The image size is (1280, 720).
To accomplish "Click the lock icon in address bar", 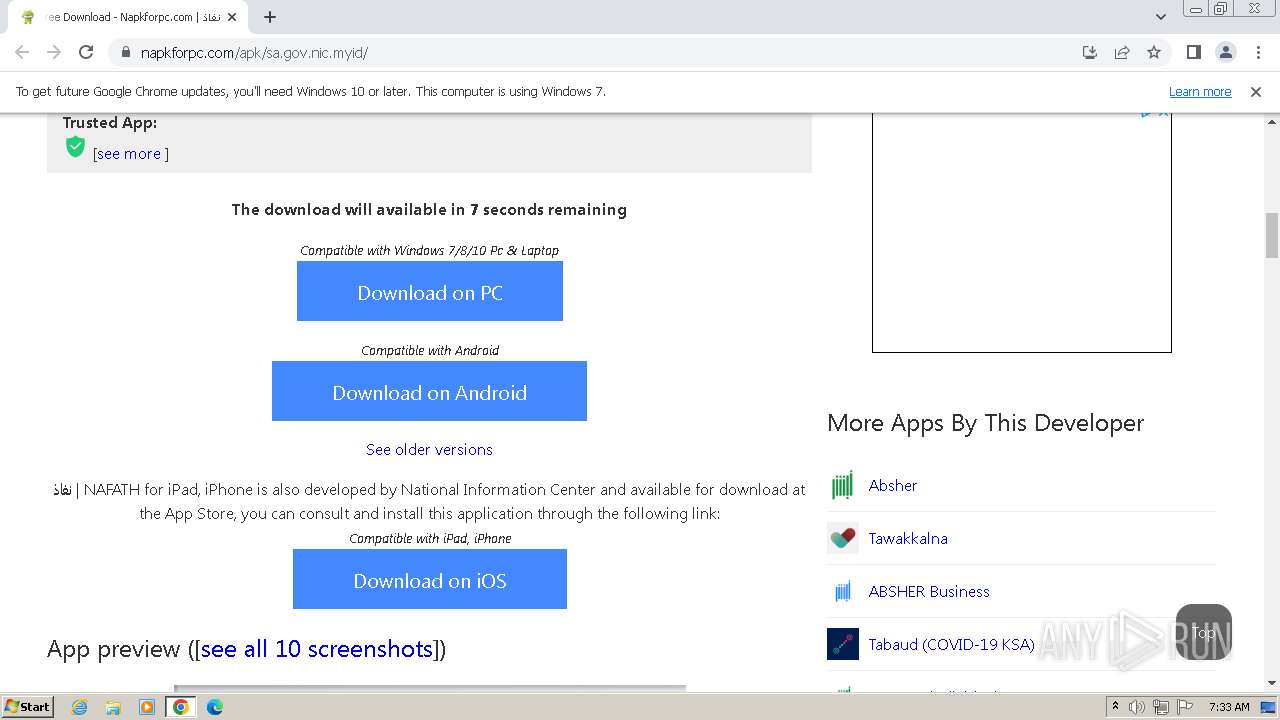I will click(126, 53).
